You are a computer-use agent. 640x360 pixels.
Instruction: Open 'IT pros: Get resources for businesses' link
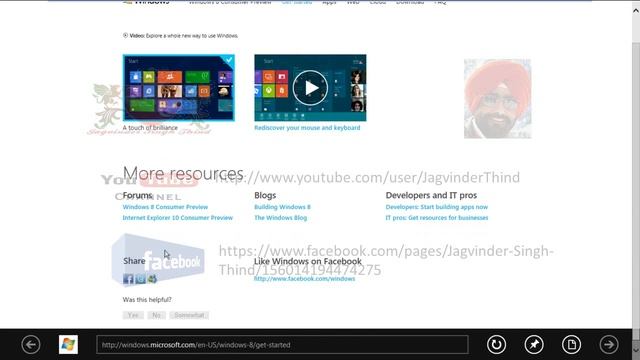tap(437, 218)
